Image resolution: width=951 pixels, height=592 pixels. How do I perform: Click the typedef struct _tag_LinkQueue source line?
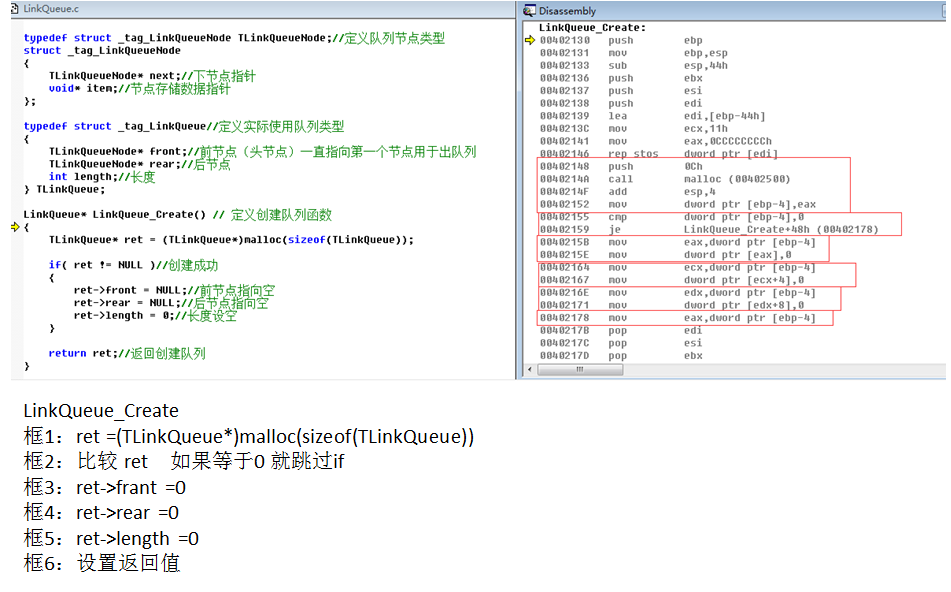(x=184, y=126)
